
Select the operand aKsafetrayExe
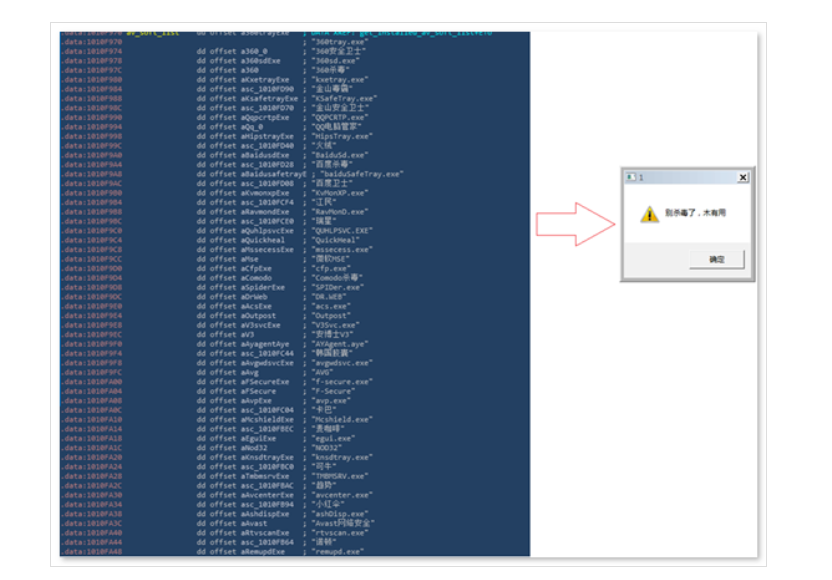[x=269, y=99]
